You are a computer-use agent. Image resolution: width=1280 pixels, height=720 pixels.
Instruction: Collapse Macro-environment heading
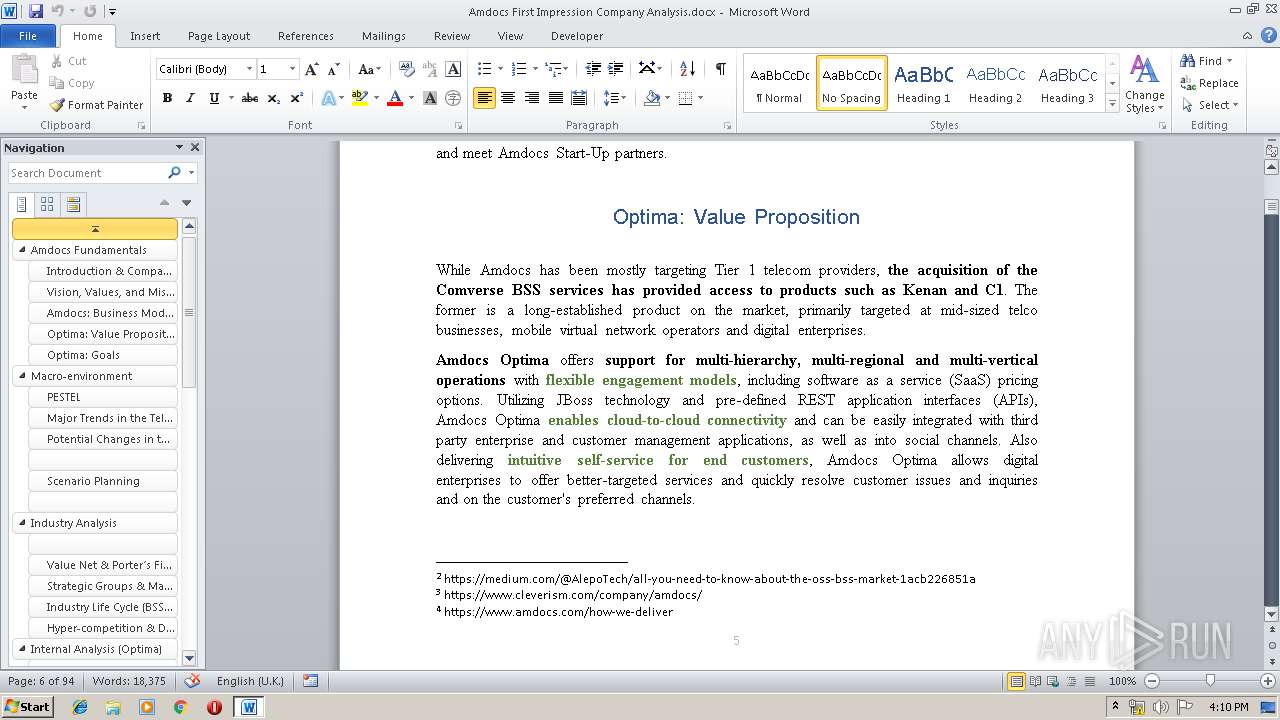click(x=21, y=376)
